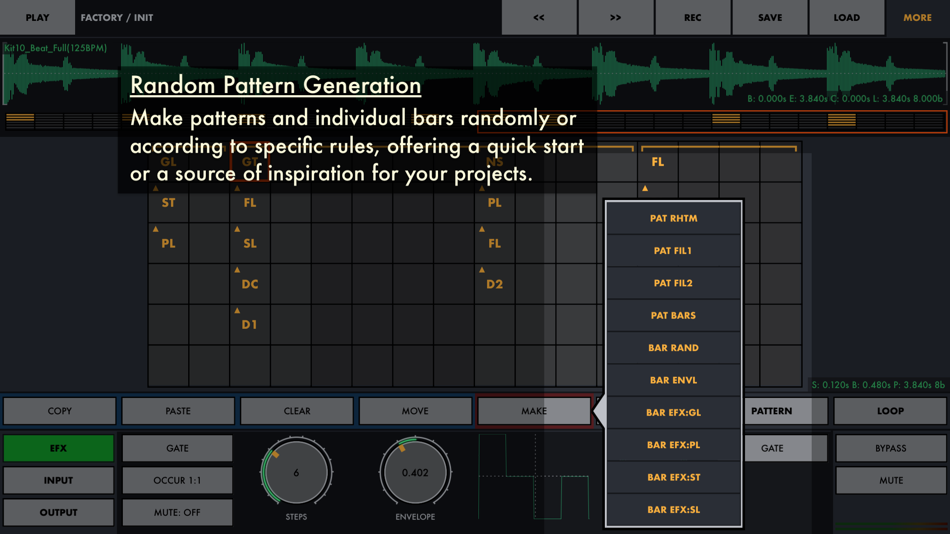
Task: Toggle GATE button beside EFX
Action: click(x=178, y=449)
